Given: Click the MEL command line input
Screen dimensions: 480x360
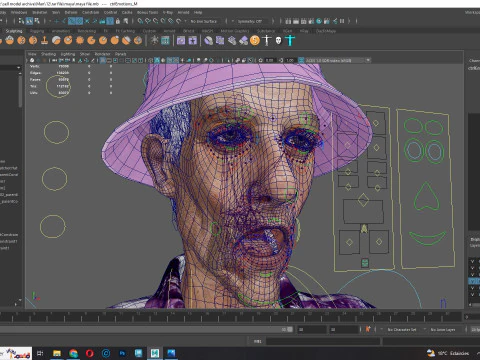Looking at the screenshot, I should 323,341.
